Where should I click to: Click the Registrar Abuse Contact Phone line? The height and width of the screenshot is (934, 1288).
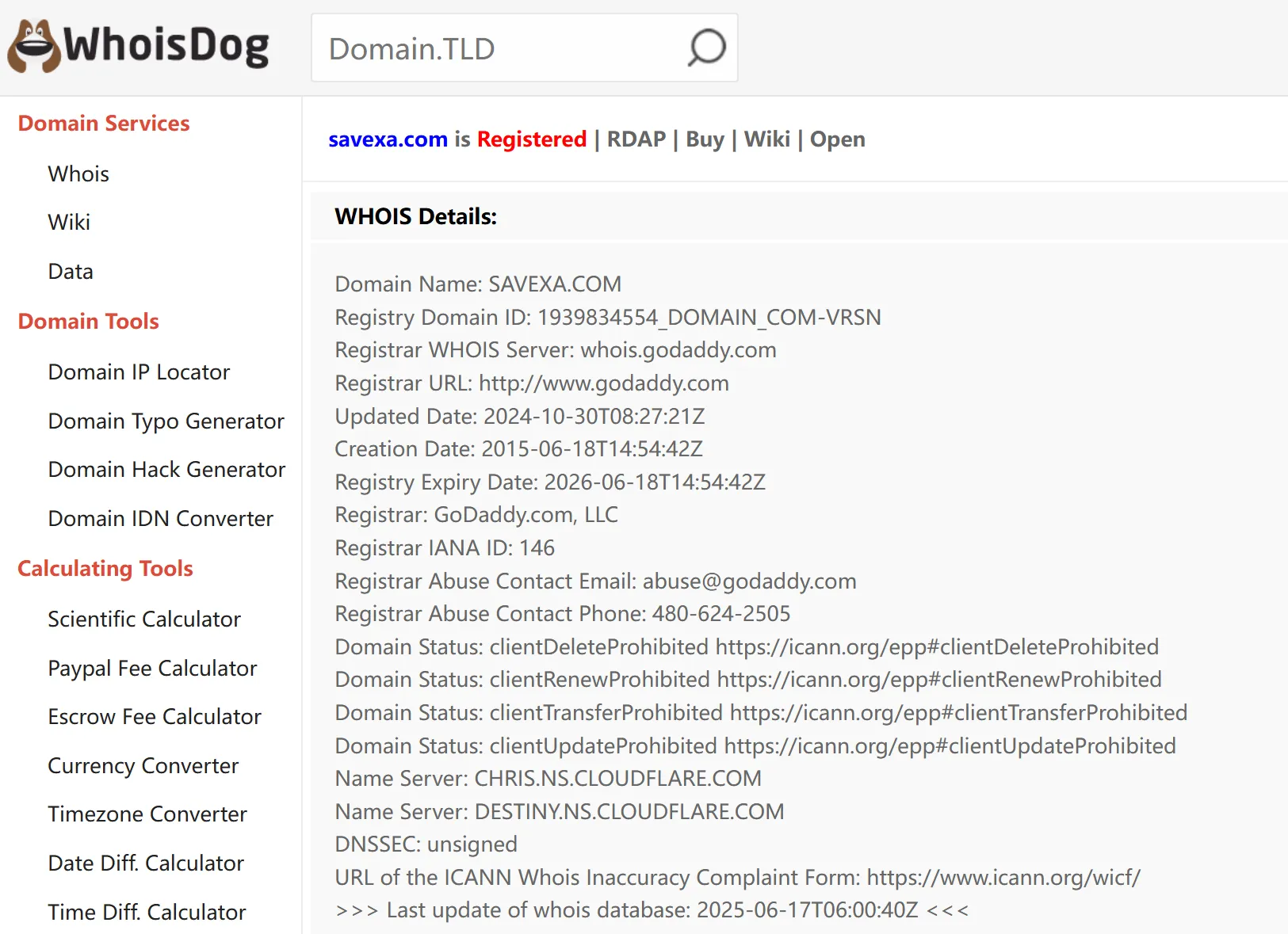pyautogui.click(x=563, y=613)
